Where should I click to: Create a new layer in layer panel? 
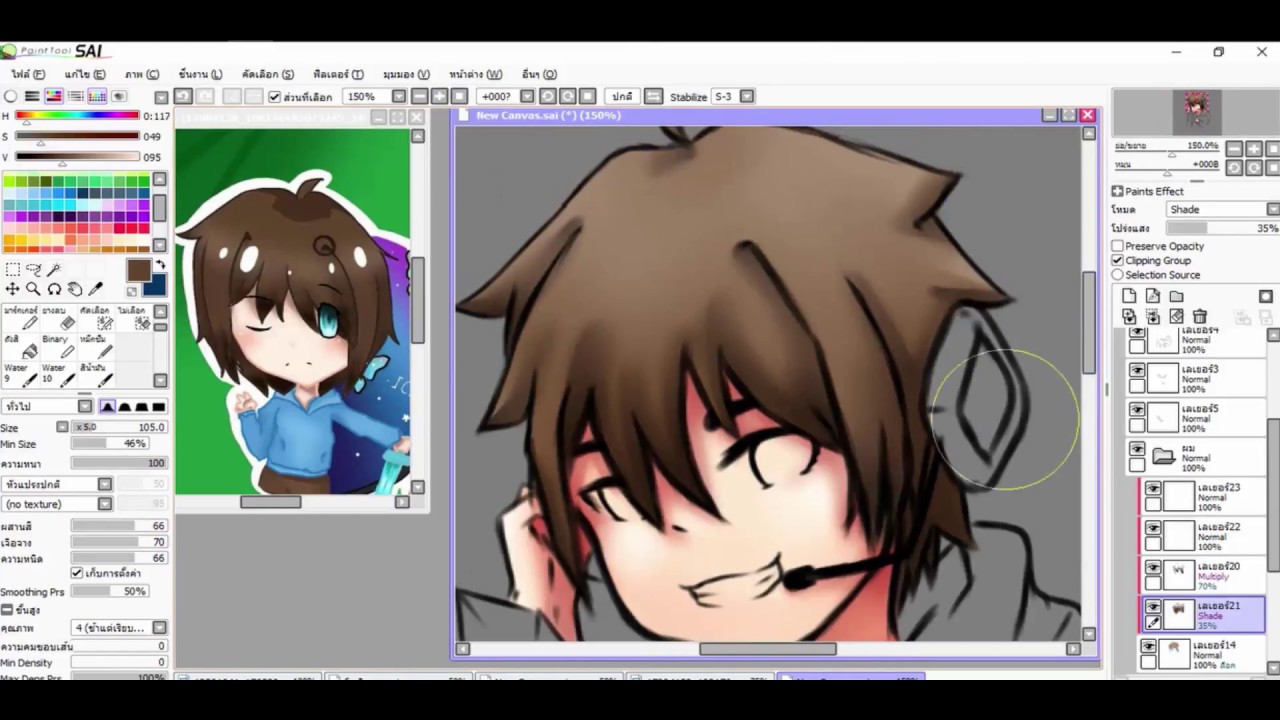click(x=1129, y=296)
